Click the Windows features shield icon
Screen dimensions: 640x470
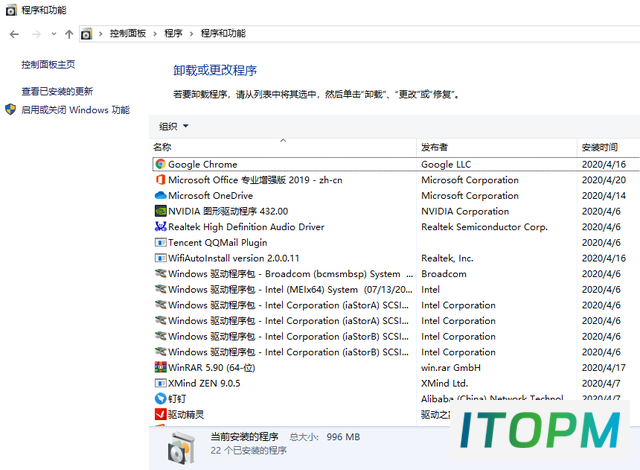click(10, 109)
